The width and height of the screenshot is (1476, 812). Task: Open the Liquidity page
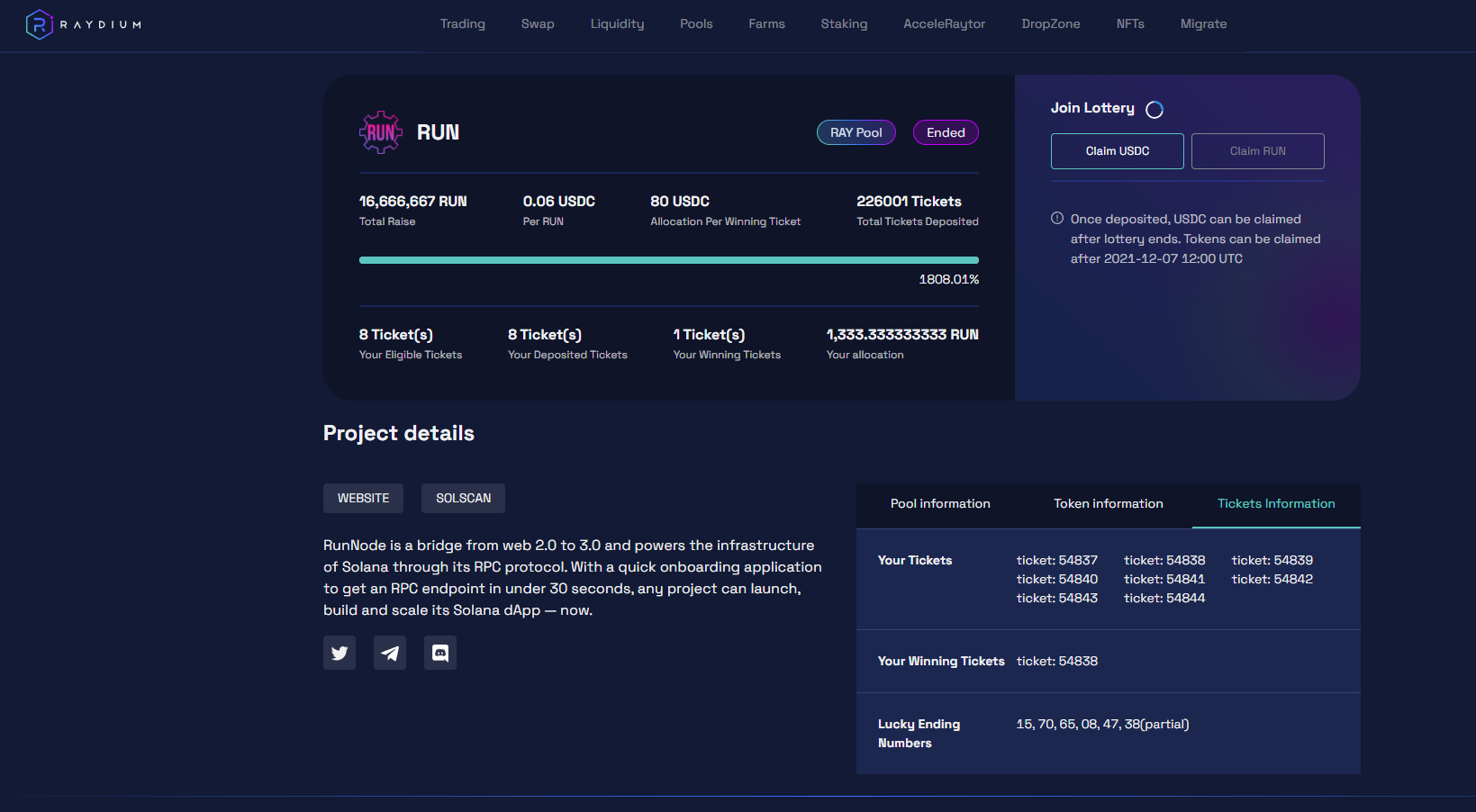pos(617,24)
